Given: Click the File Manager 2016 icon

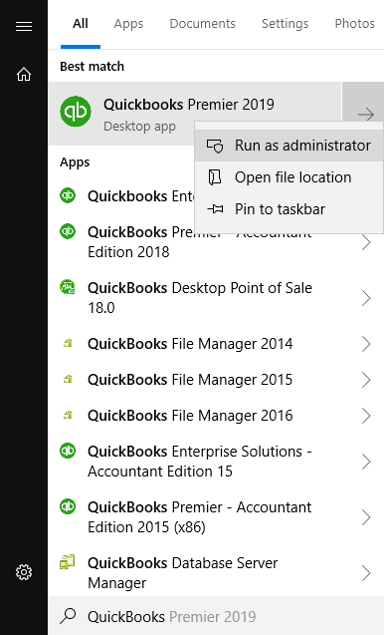Looking at the screenshot, I should tap(68, 415).
